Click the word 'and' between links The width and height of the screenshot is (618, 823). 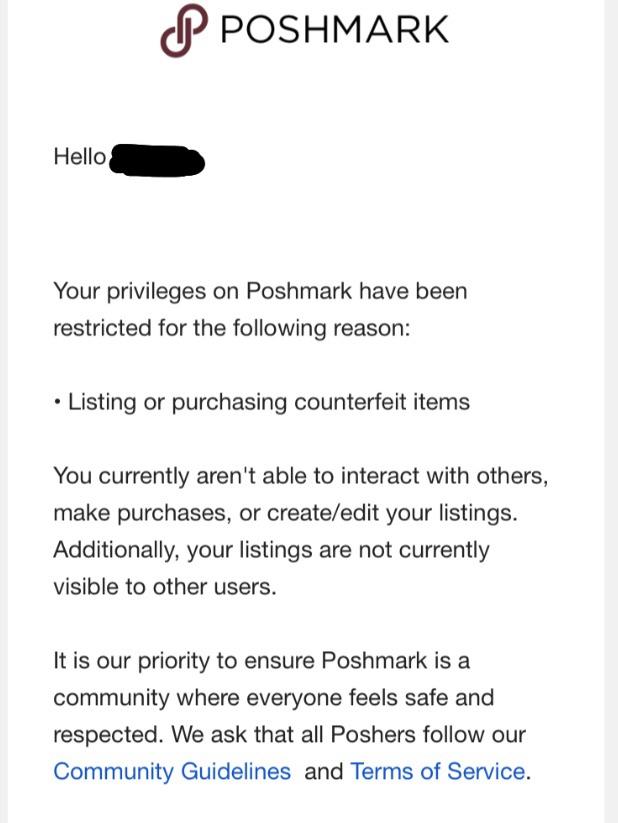click(x=323, y=771)
